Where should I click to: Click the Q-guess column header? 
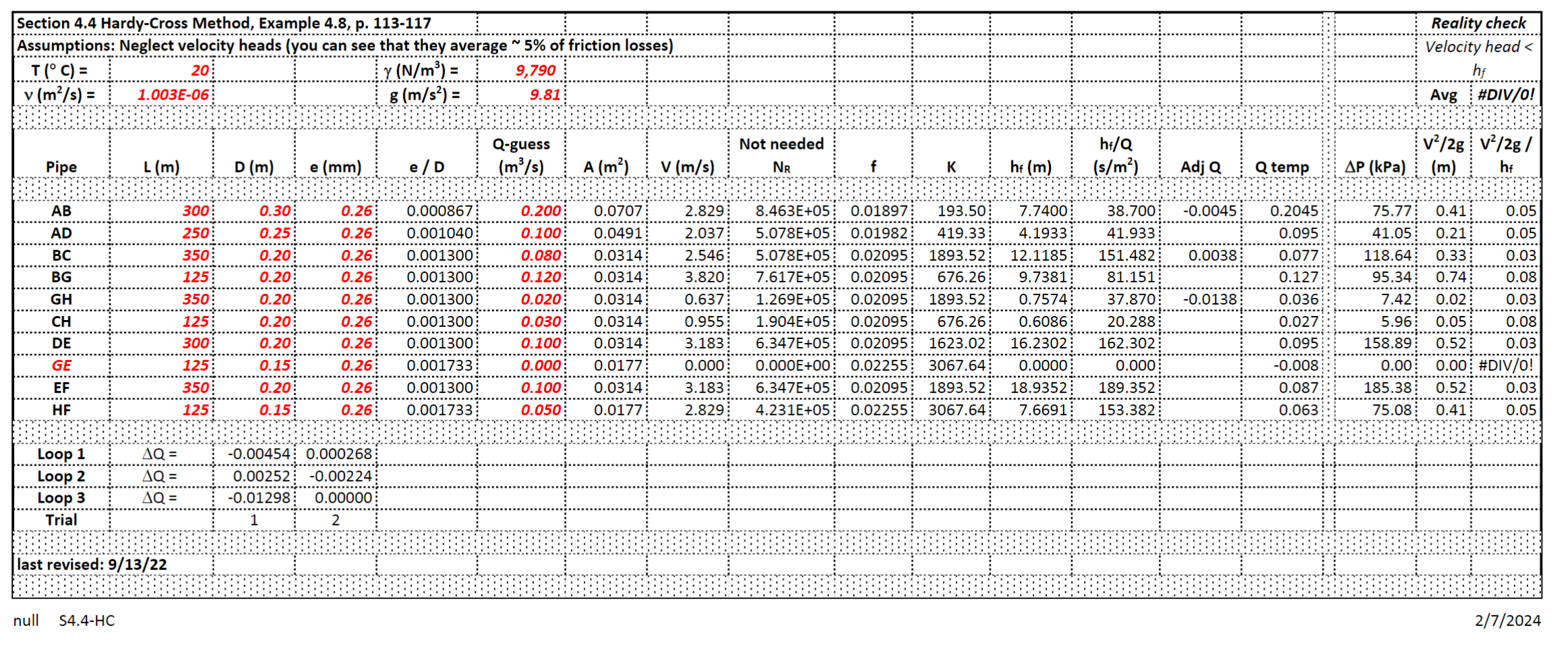[x=521, y=156]
